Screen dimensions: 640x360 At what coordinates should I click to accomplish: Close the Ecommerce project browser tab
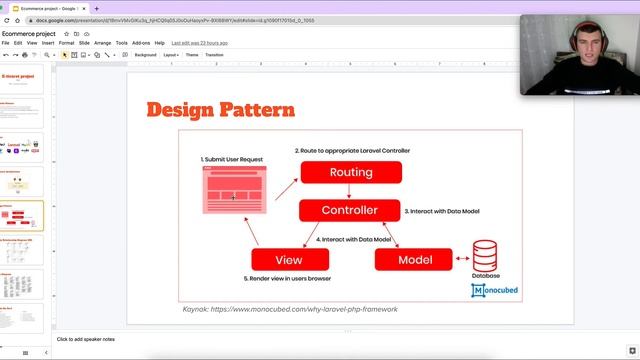tap(84, 9)
